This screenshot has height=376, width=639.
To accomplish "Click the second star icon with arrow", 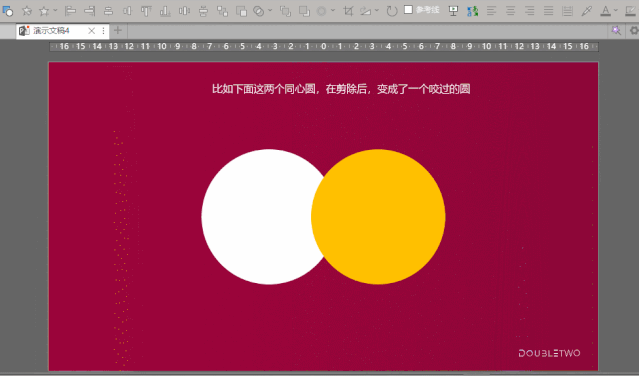I will (44, 11).
